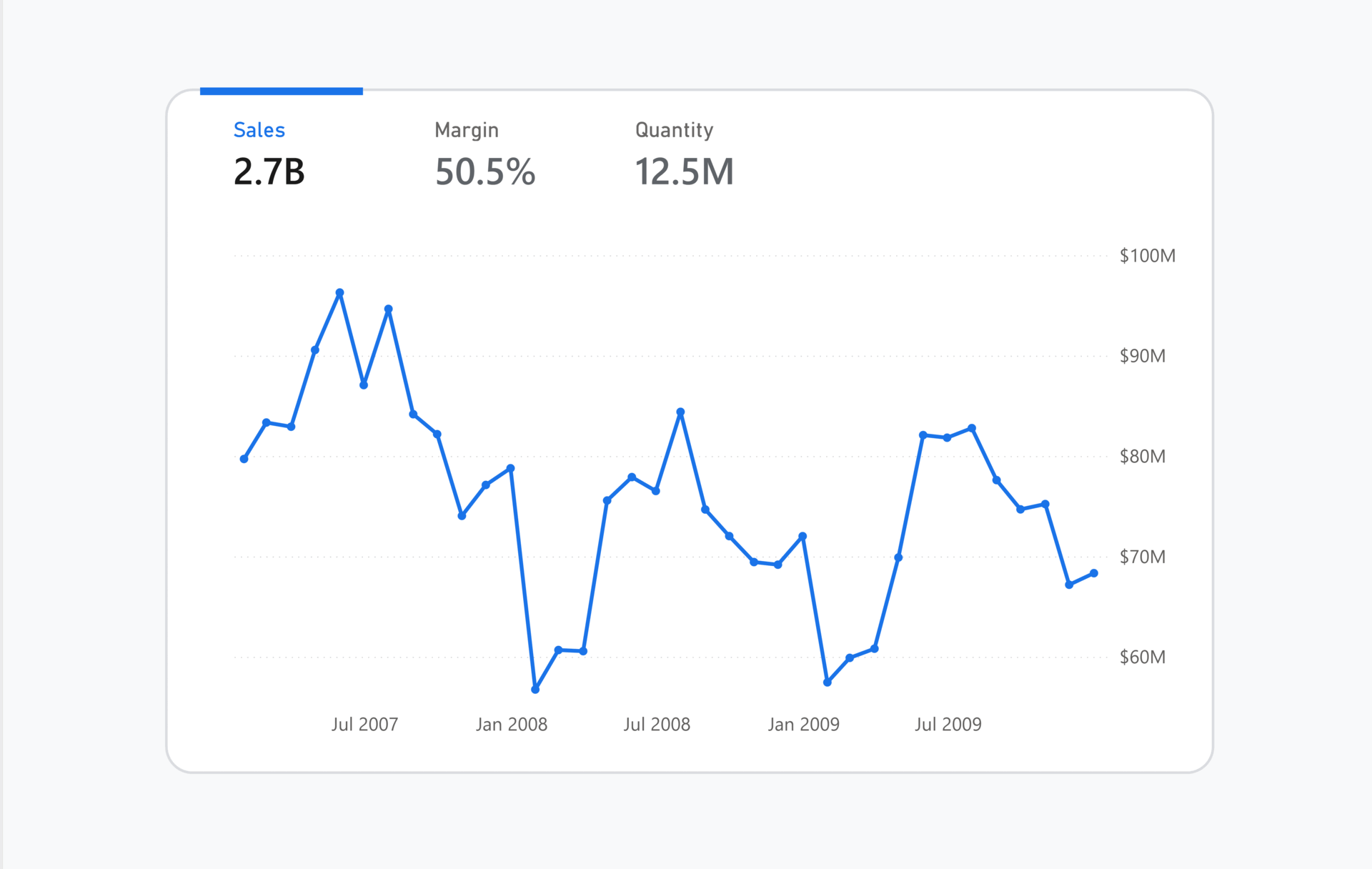
Task: Click the $60M y-axis label
Action: click(1143, 657)
